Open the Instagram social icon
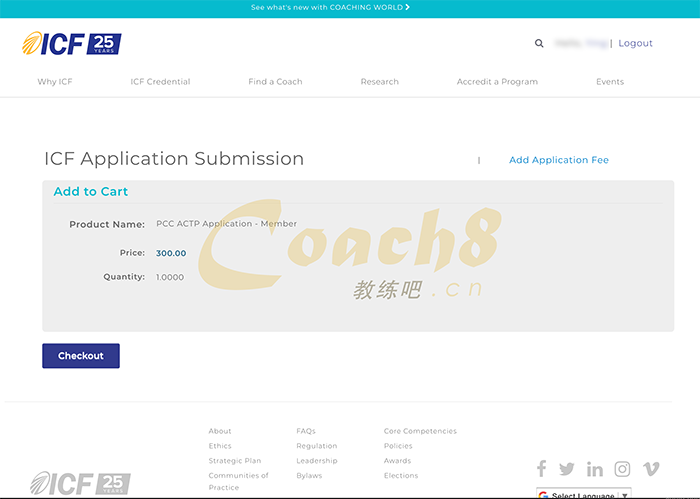Image resolution: width=700 pixels, height=499 pixels. pyautogui.click(x=622, y=469)
